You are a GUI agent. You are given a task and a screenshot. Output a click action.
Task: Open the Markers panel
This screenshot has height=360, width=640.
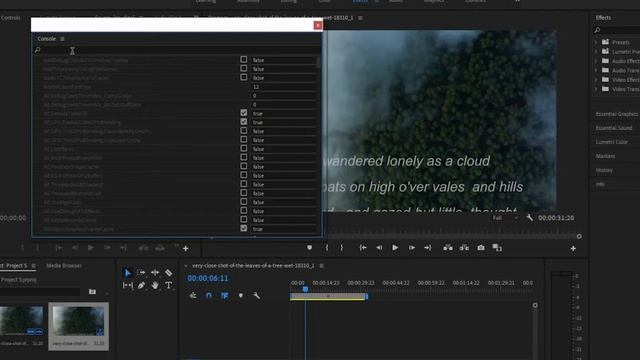pos(605,156)
